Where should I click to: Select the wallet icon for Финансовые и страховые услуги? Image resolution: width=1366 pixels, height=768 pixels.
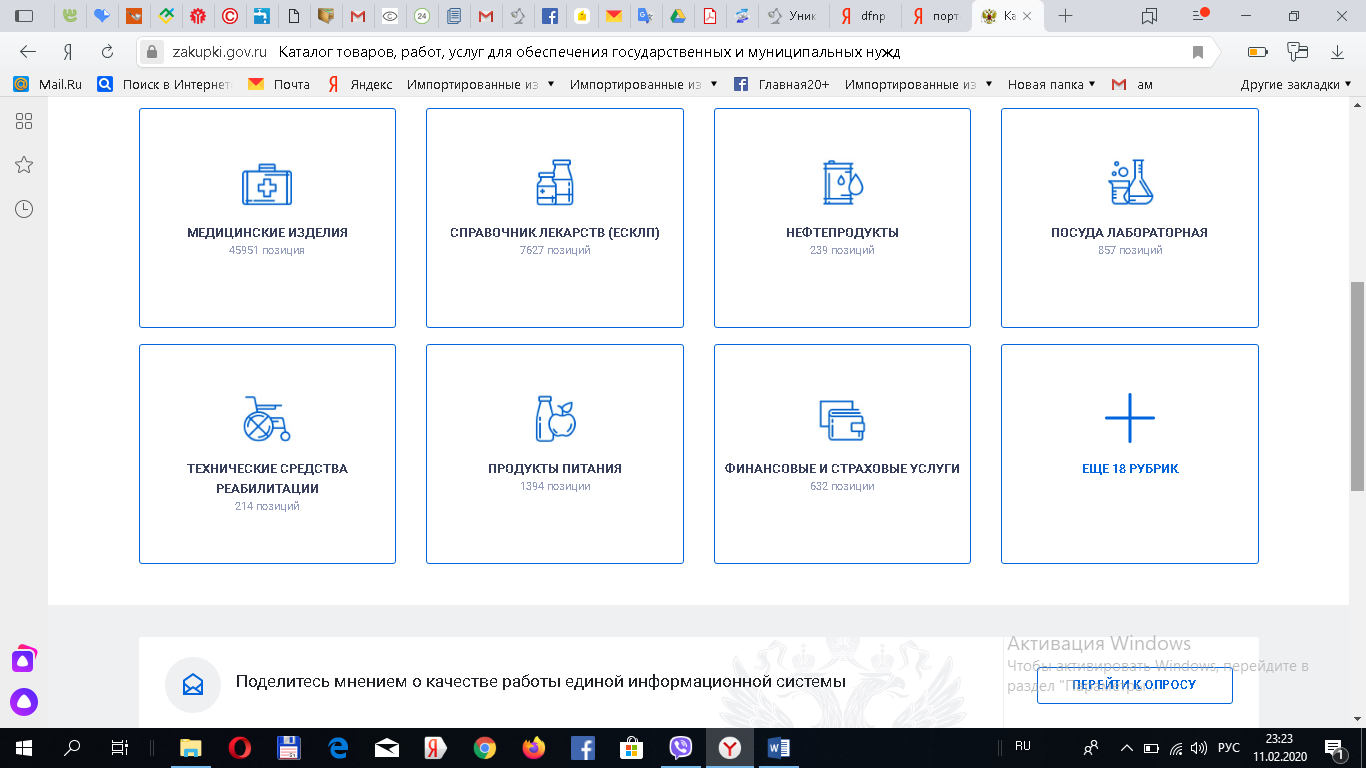tap(842, 420)
